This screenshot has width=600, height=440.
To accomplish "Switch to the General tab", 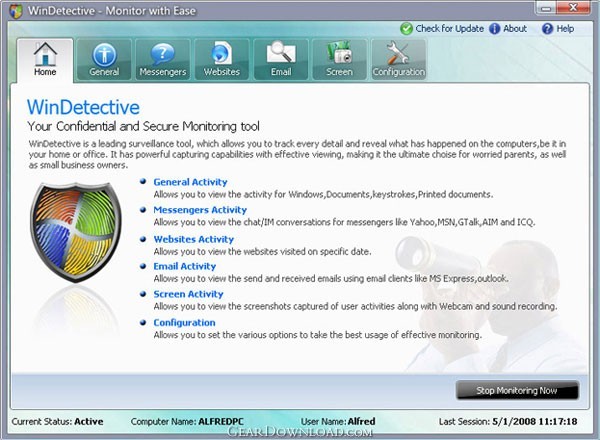I will pos(104,60).
